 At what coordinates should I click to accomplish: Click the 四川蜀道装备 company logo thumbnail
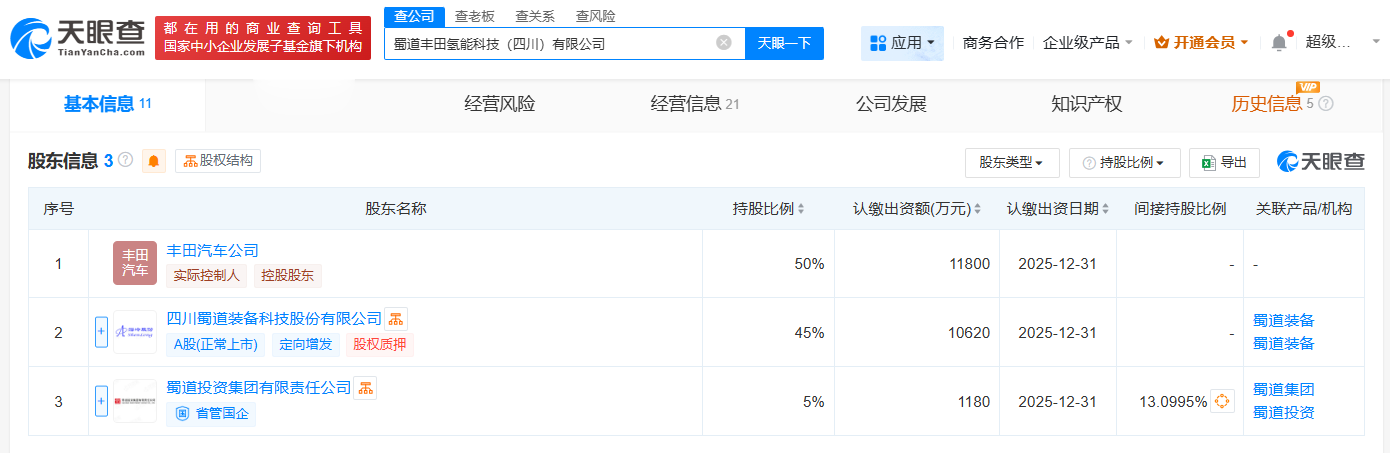tap(135, 332)
